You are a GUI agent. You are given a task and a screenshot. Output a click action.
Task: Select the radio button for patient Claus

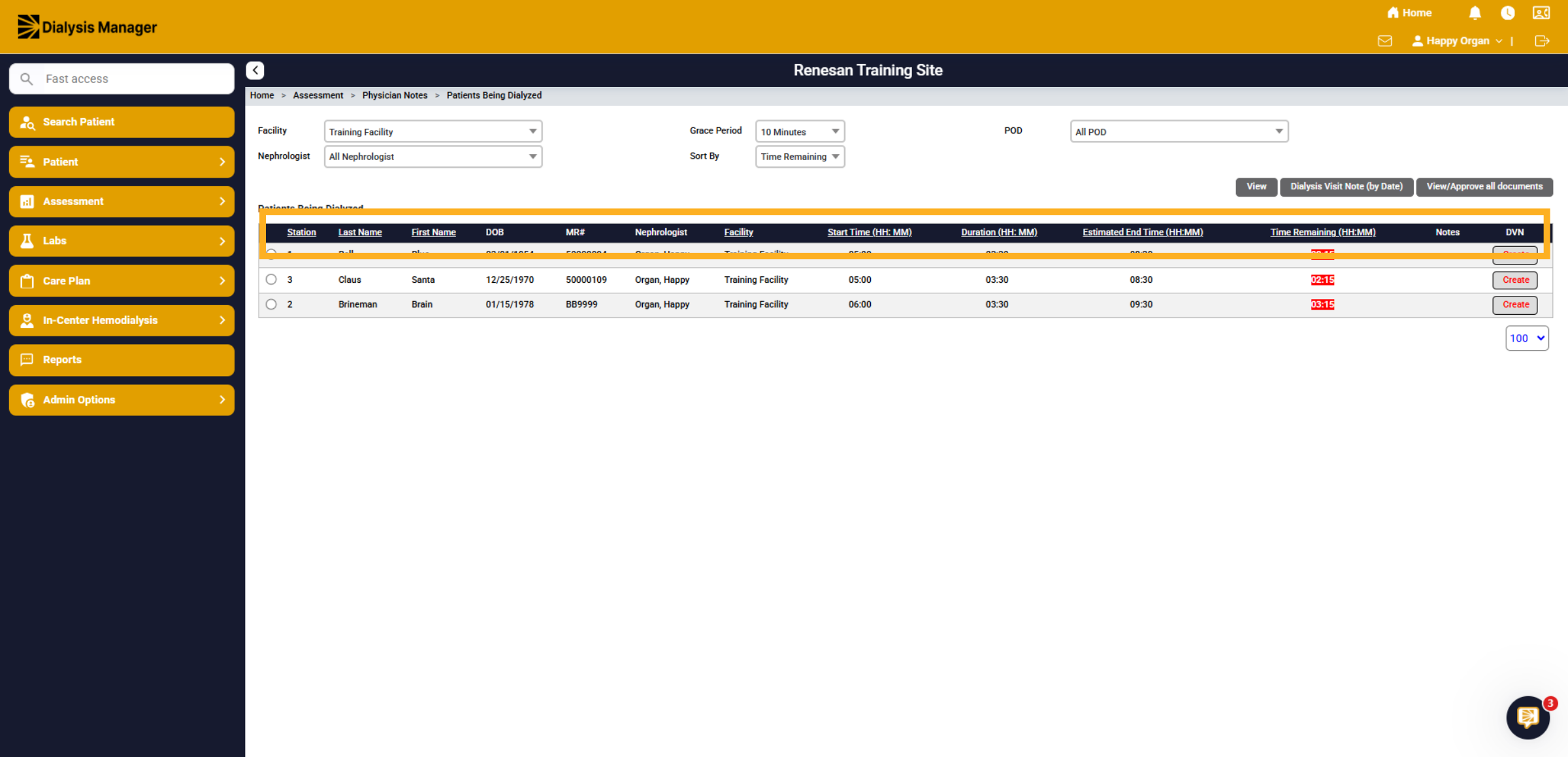271,280
